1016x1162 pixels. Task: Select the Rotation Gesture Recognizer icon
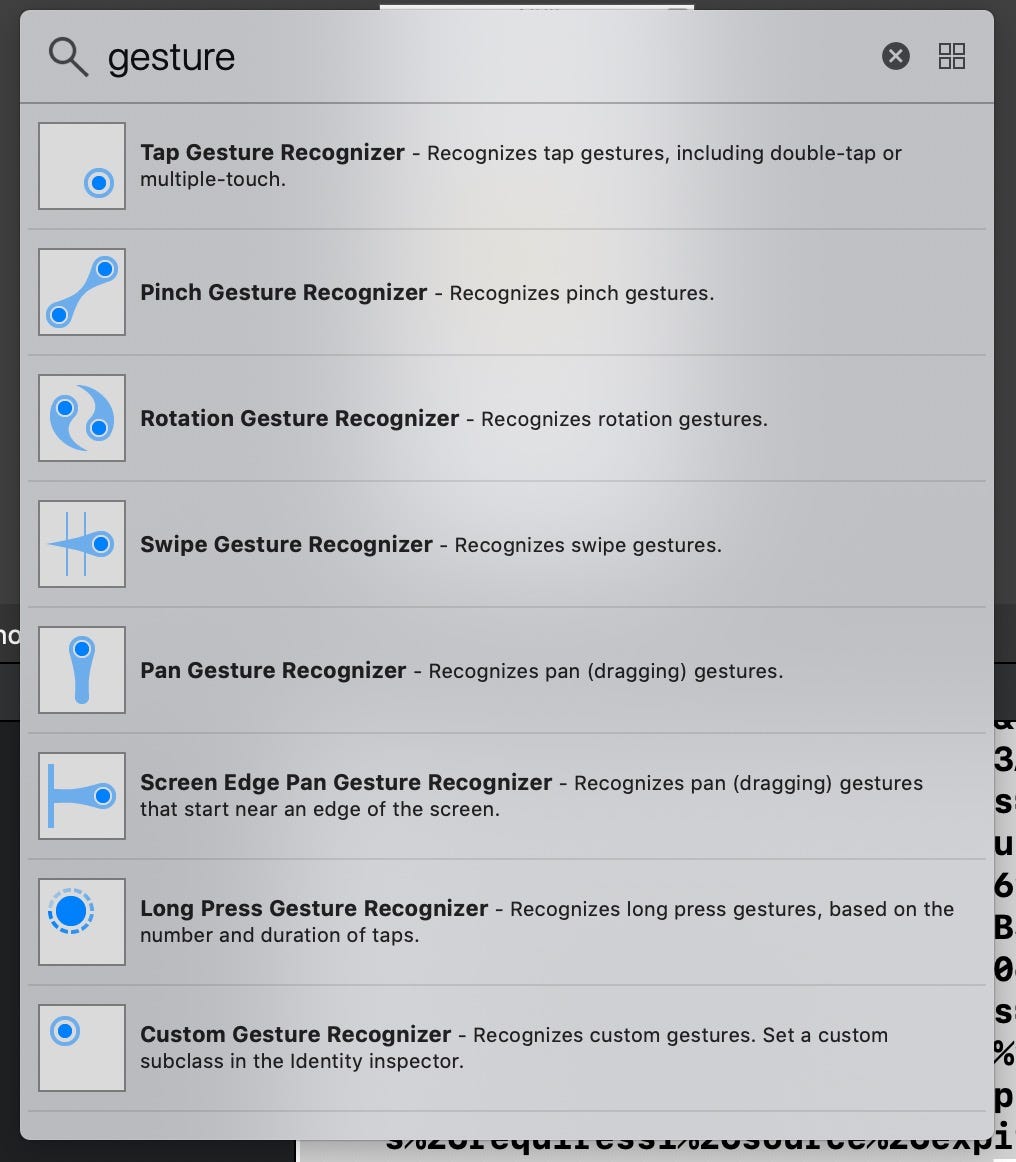point(81,418)
